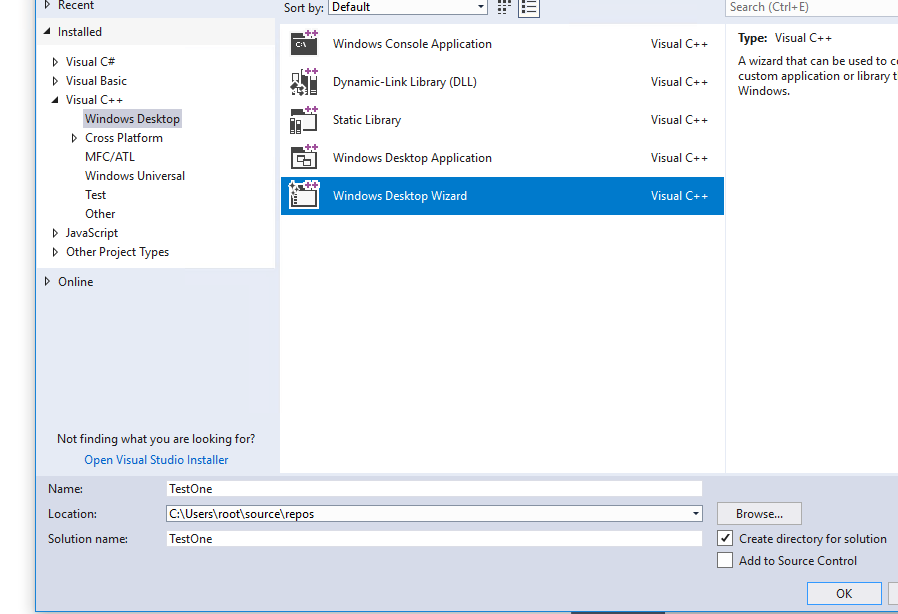
Task: Select the Dynamic-Link Library (DLL) icon
Action: [304, 82]
